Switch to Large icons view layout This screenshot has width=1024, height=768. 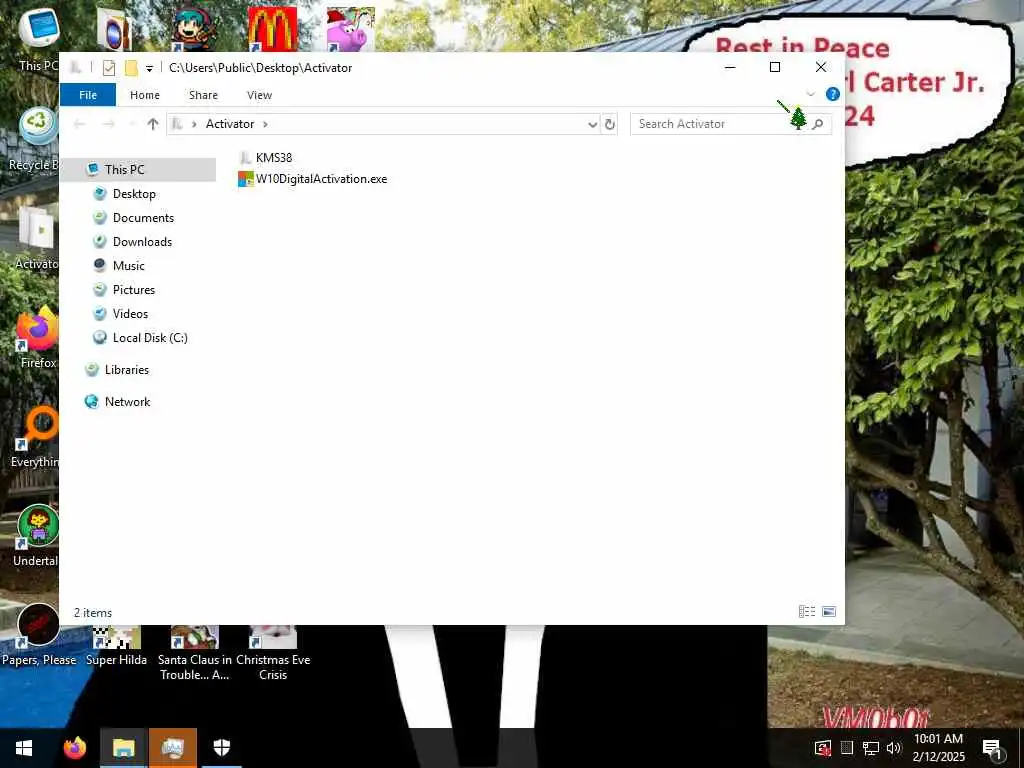click(829, 612)
